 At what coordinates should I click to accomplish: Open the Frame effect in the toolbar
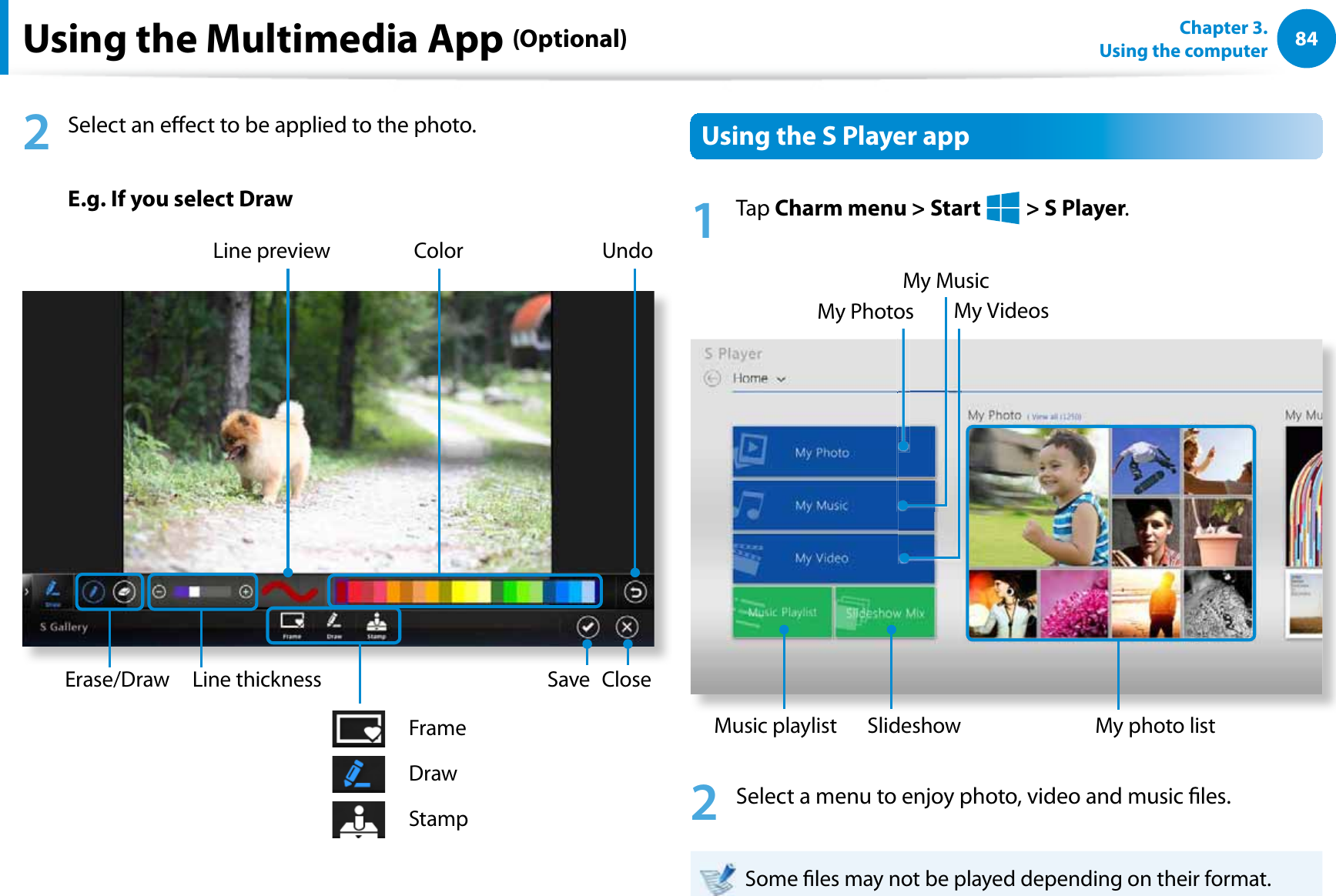tap(292, 625)
